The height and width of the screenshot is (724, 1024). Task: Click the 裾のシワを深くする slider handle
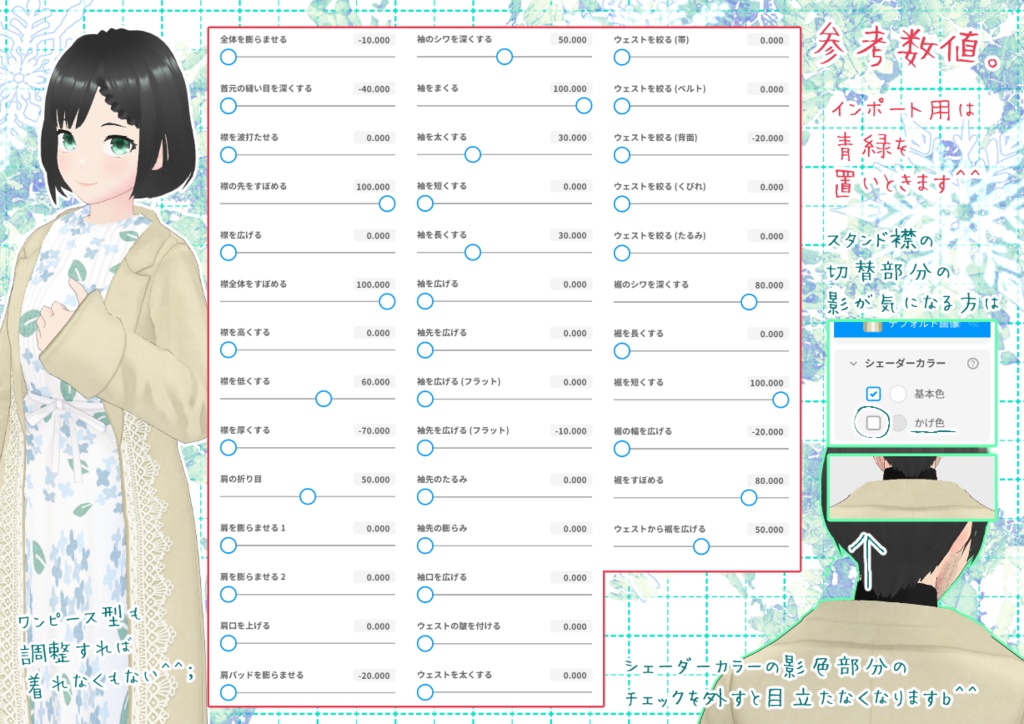749,302
